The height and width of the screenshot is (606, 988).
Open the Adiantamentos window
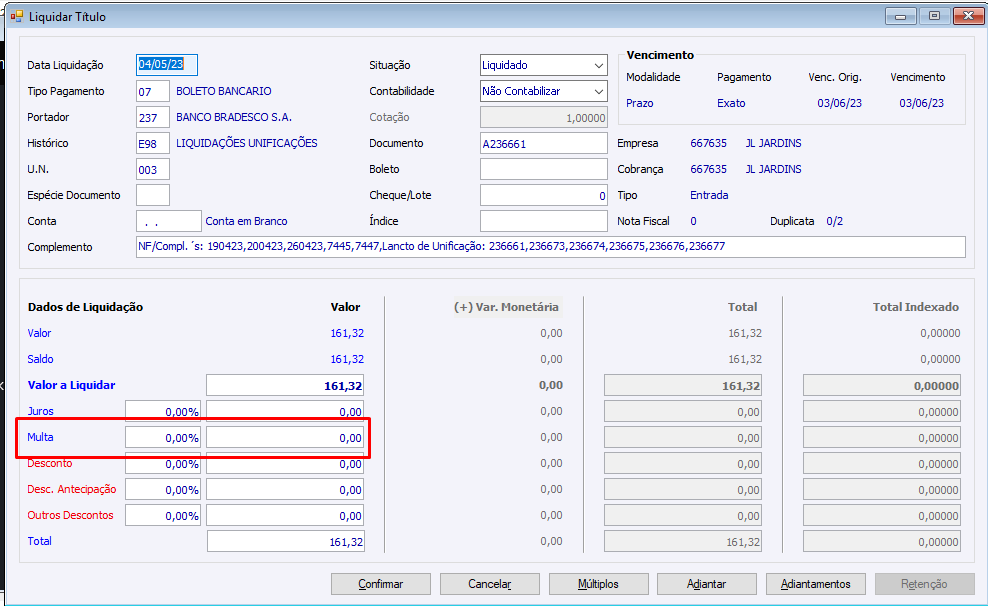815,584
